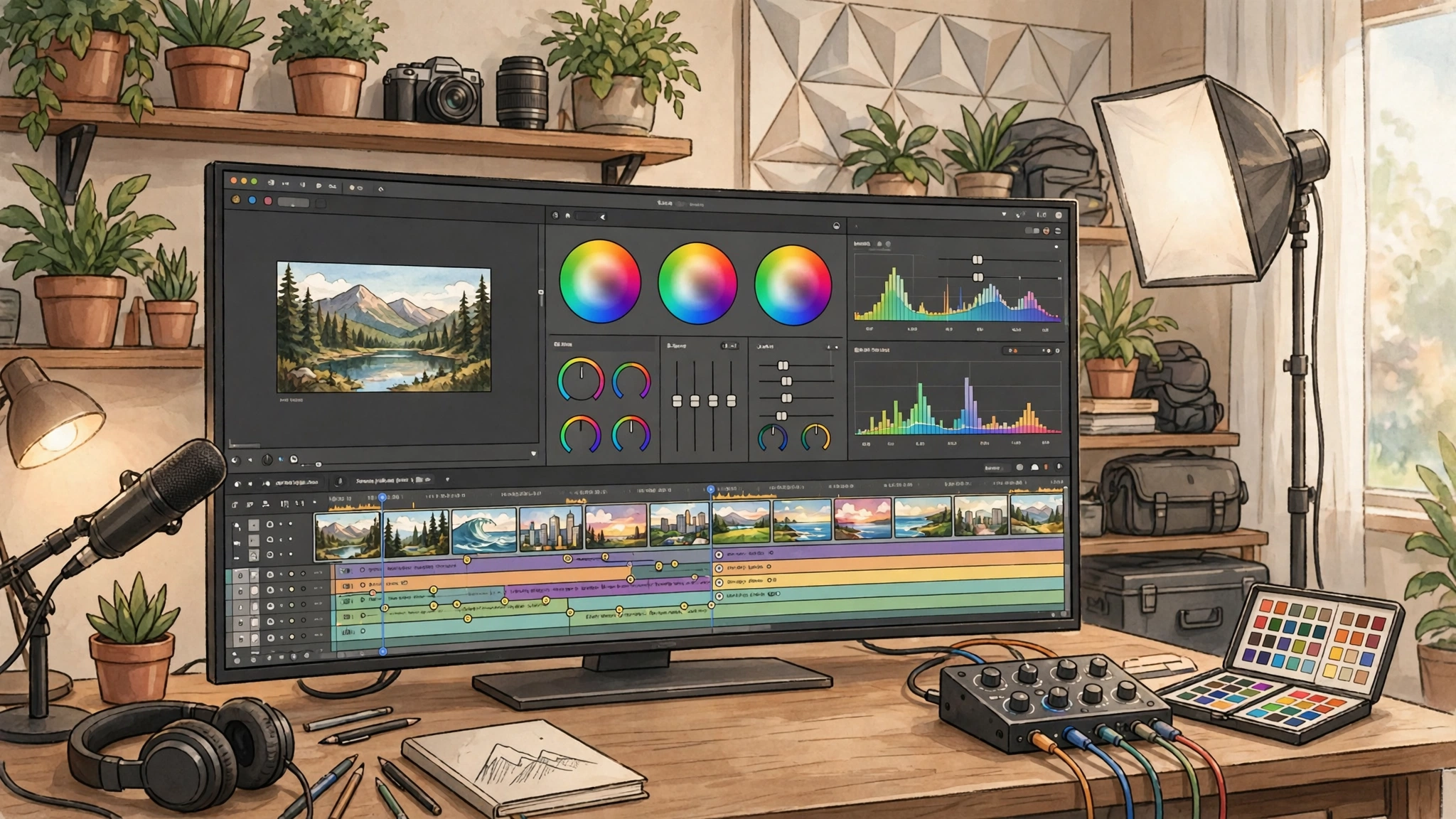Click the middle color wheel
This screenshot has width=1456, height=819.
point(697,283)
